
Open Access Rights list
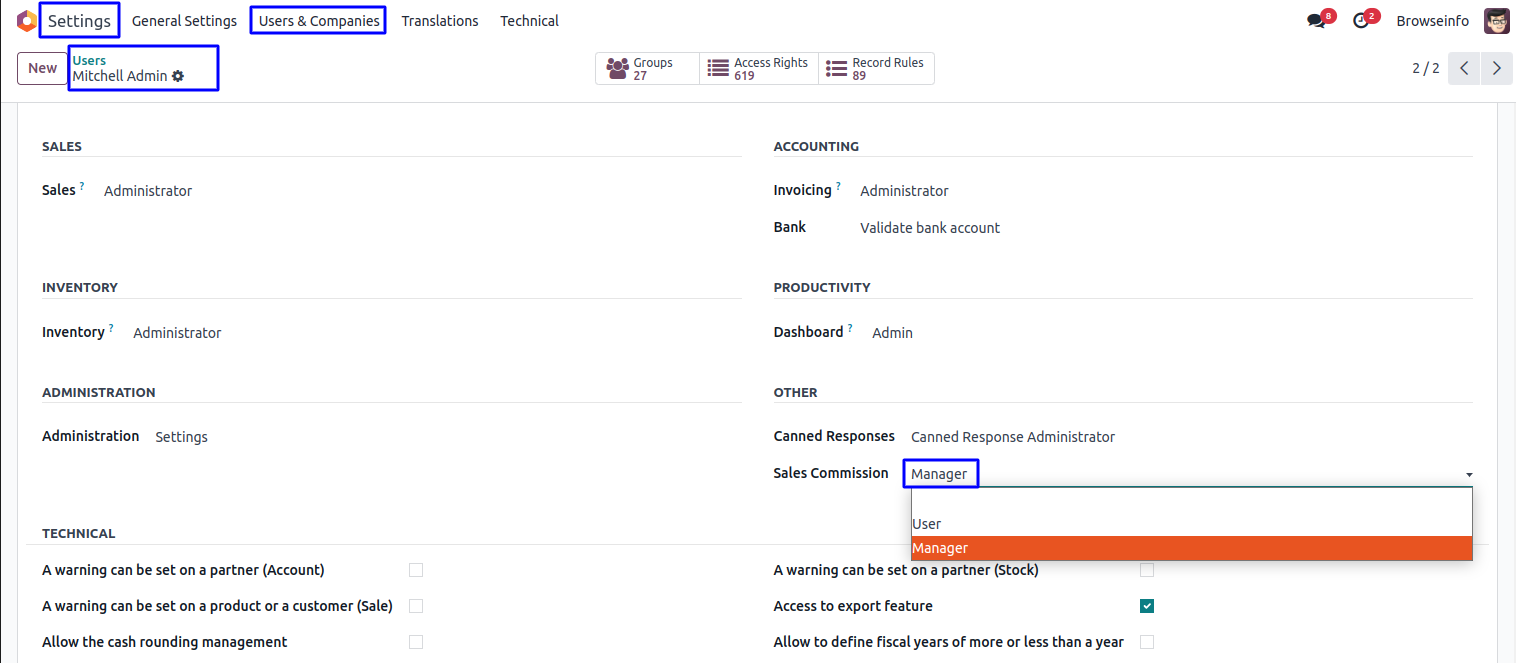pos(759,68)
